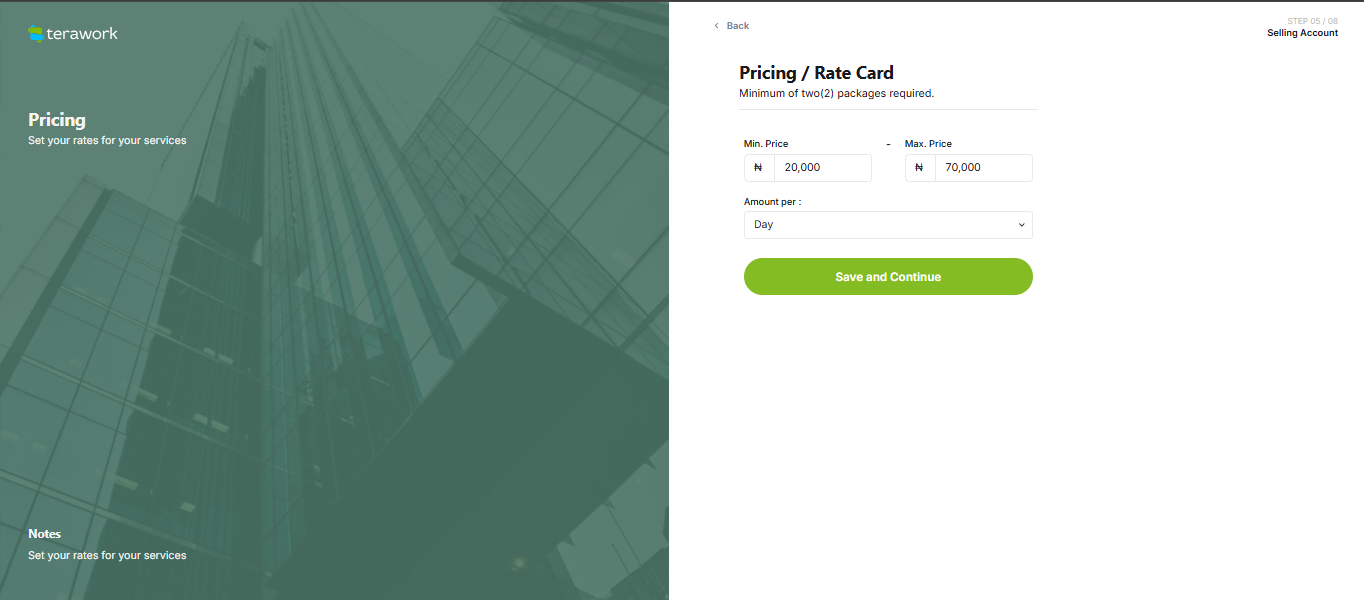This screenshot has height=600, width=1364.
Task: Focus the Max. Price field showing 70,000
Action: click(x=983, y=168)
